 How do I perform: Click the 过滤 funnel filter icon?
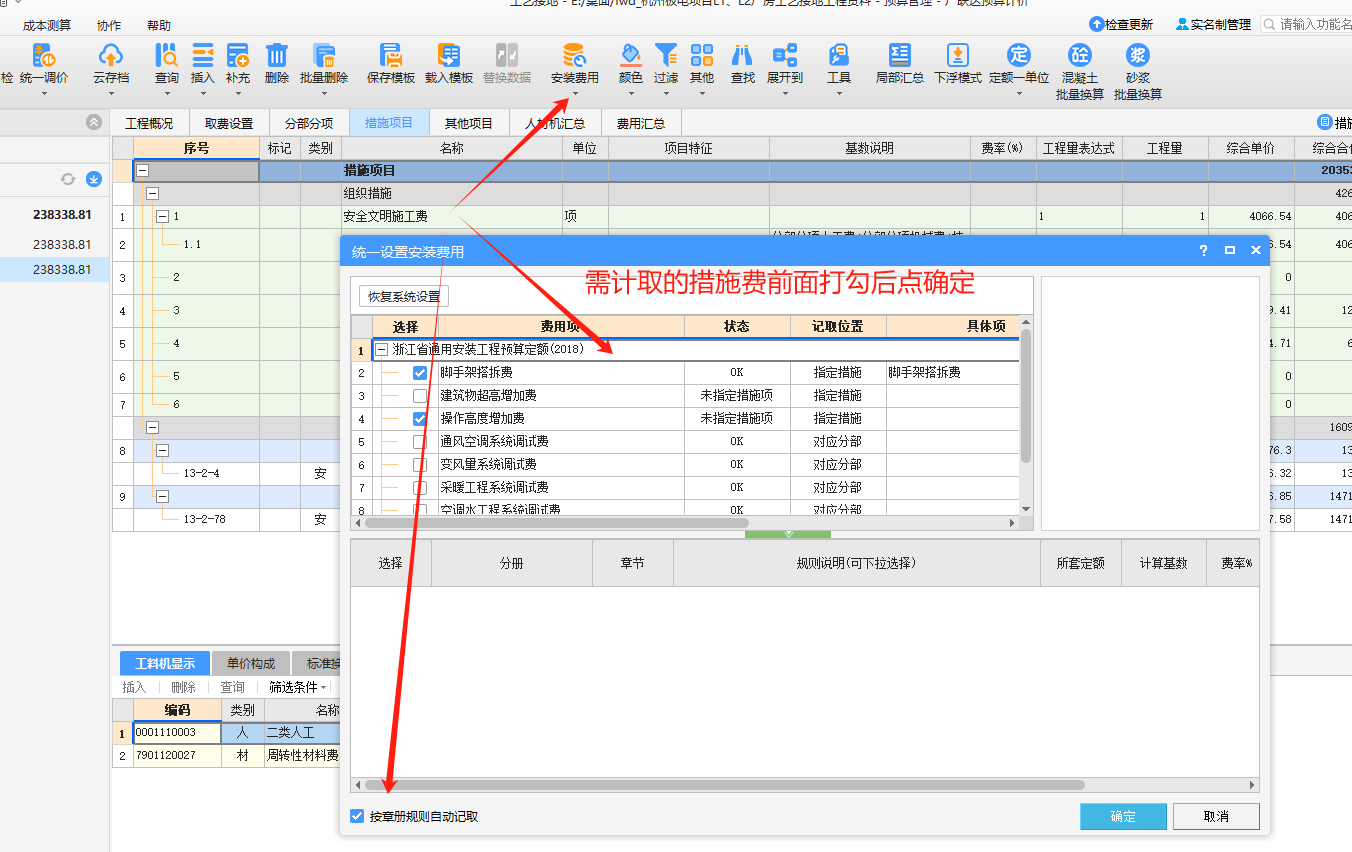[x=666, y=56]
